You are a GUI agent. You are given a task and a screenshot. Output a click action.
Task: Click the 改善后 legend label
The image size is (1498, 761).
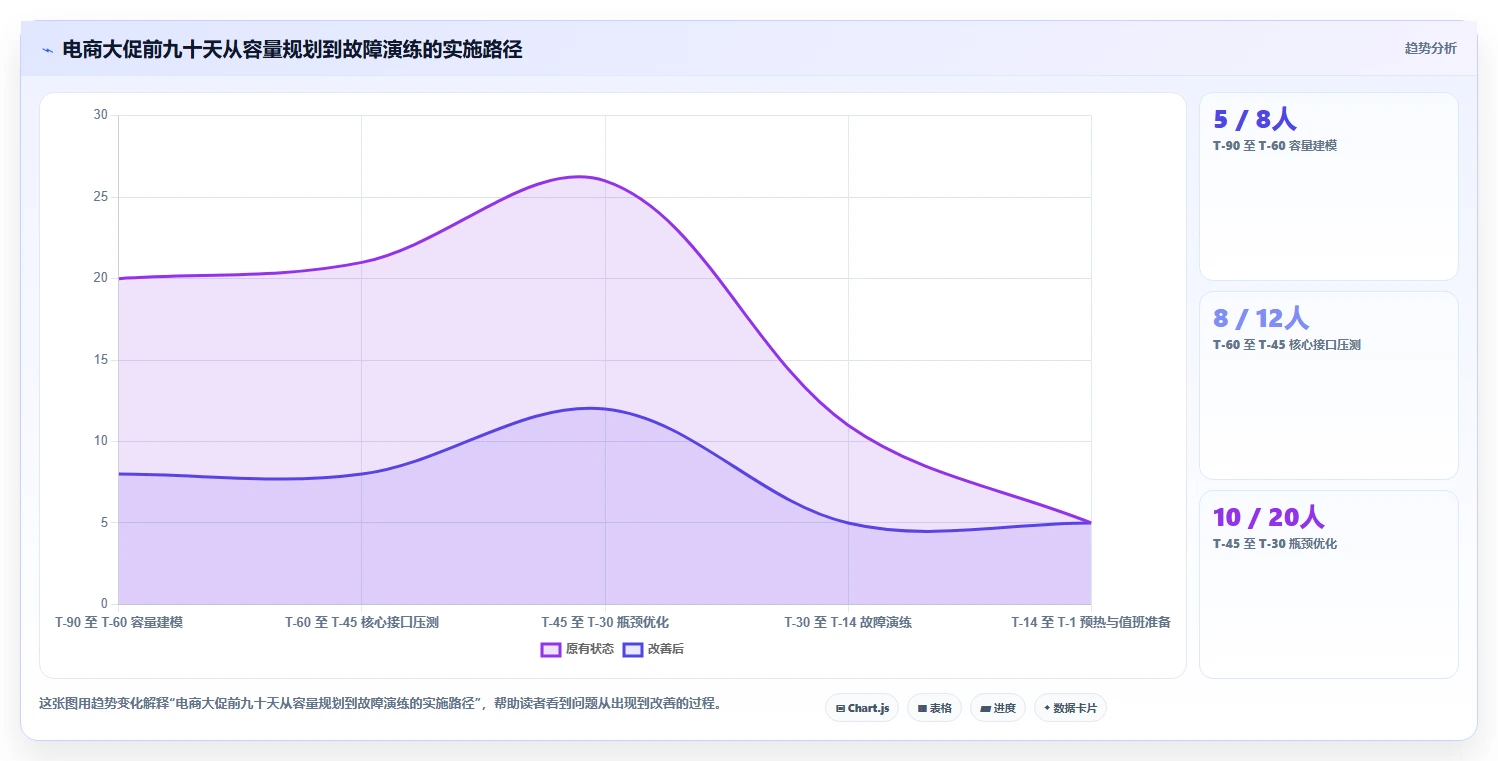tap(666, 649)
